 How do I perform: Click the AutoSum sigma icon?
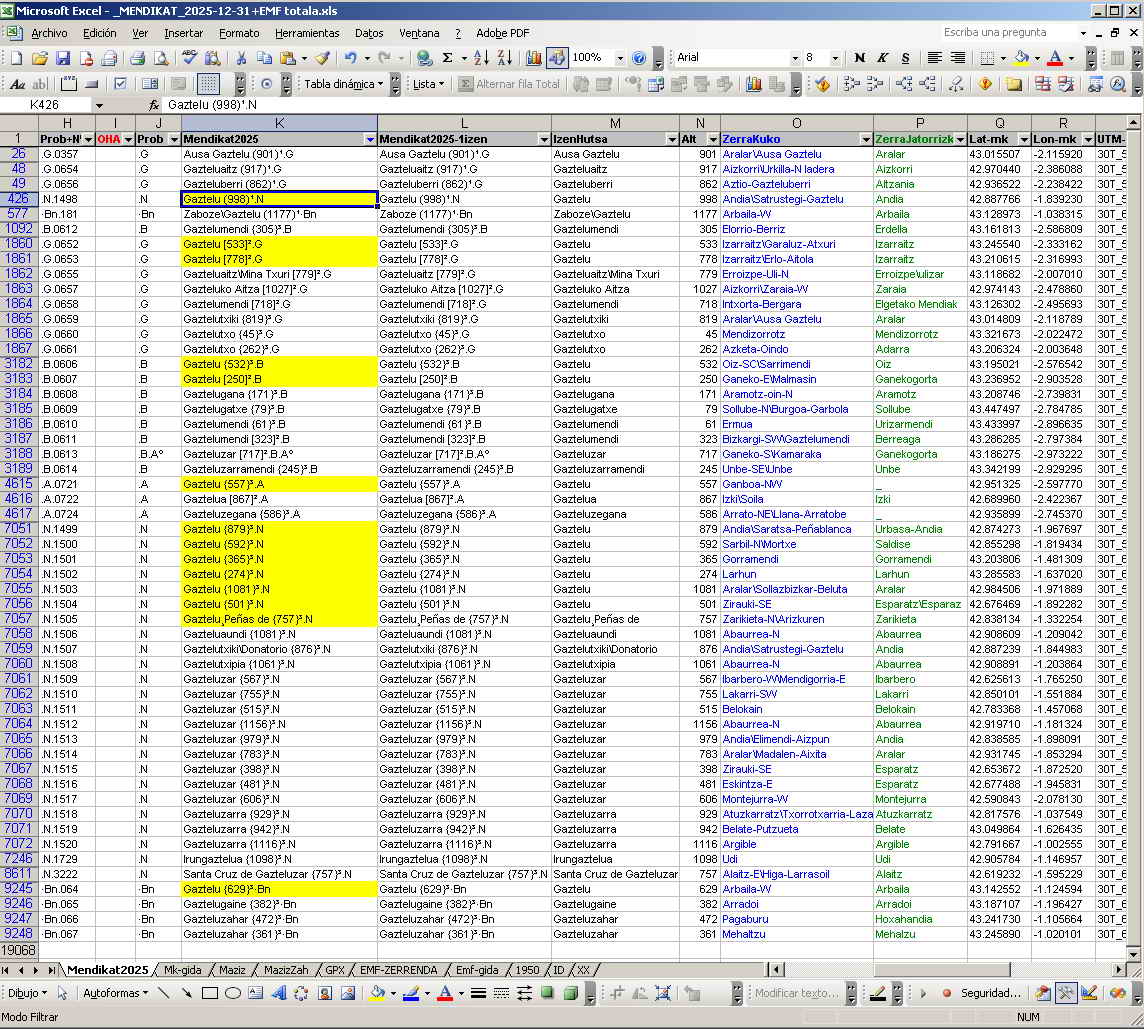(447, 58)
